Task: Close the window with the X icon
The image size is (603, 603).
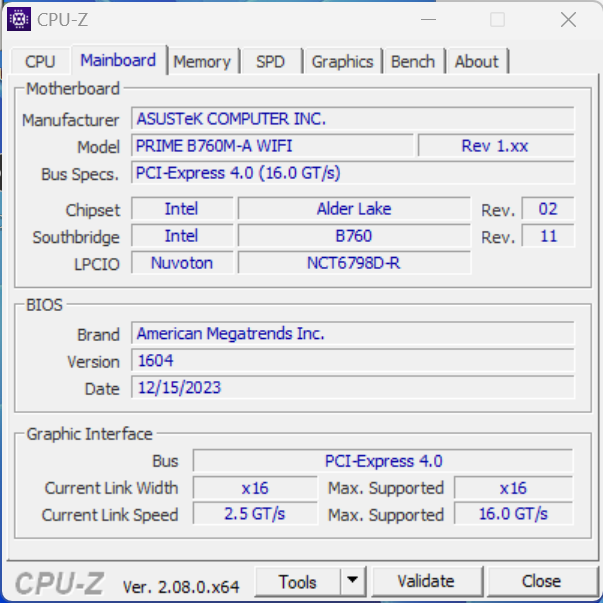Action: (568, 19)
